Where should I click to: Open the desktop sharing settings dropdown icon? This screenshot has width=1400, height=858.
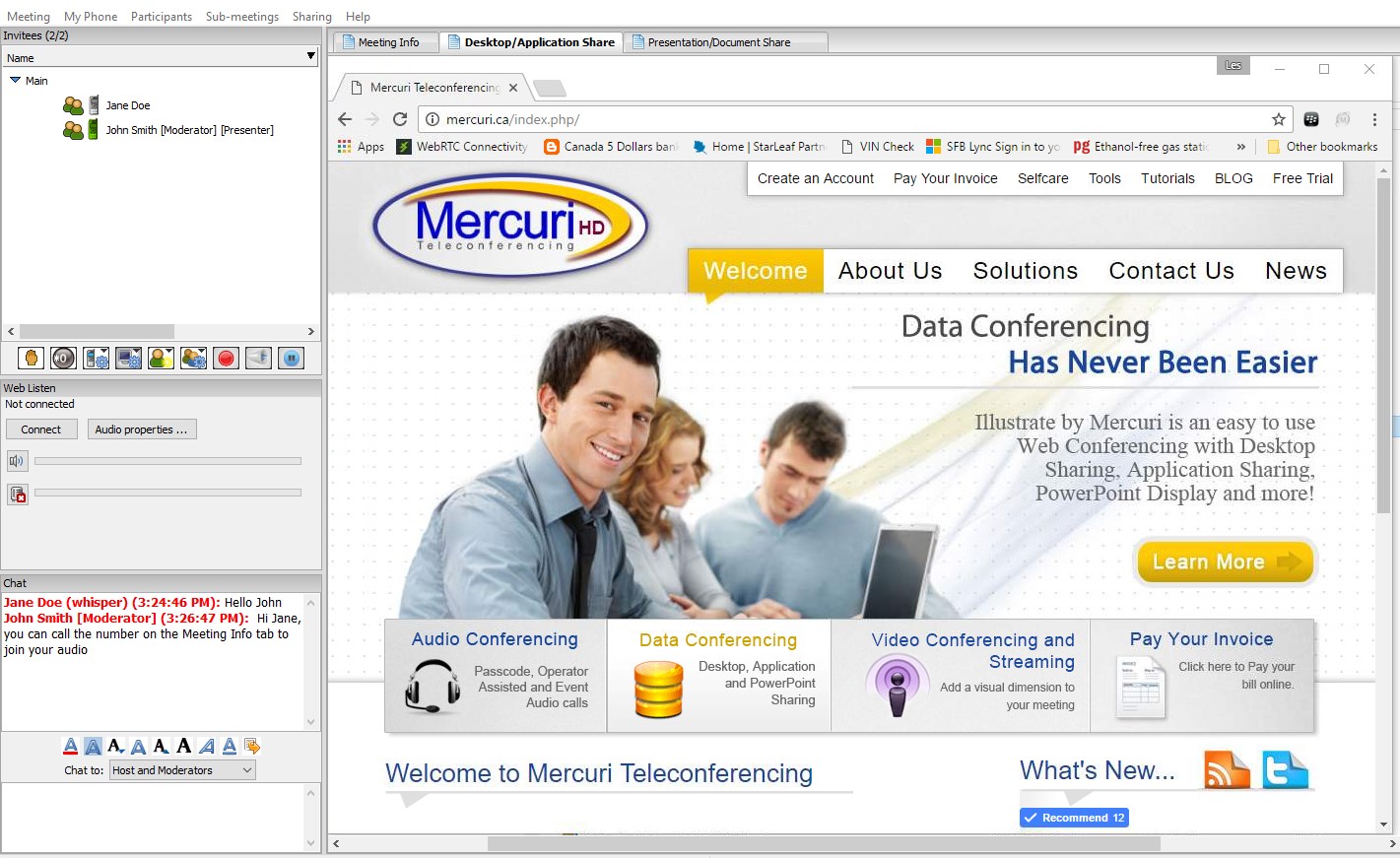click(x=128, y=358)
